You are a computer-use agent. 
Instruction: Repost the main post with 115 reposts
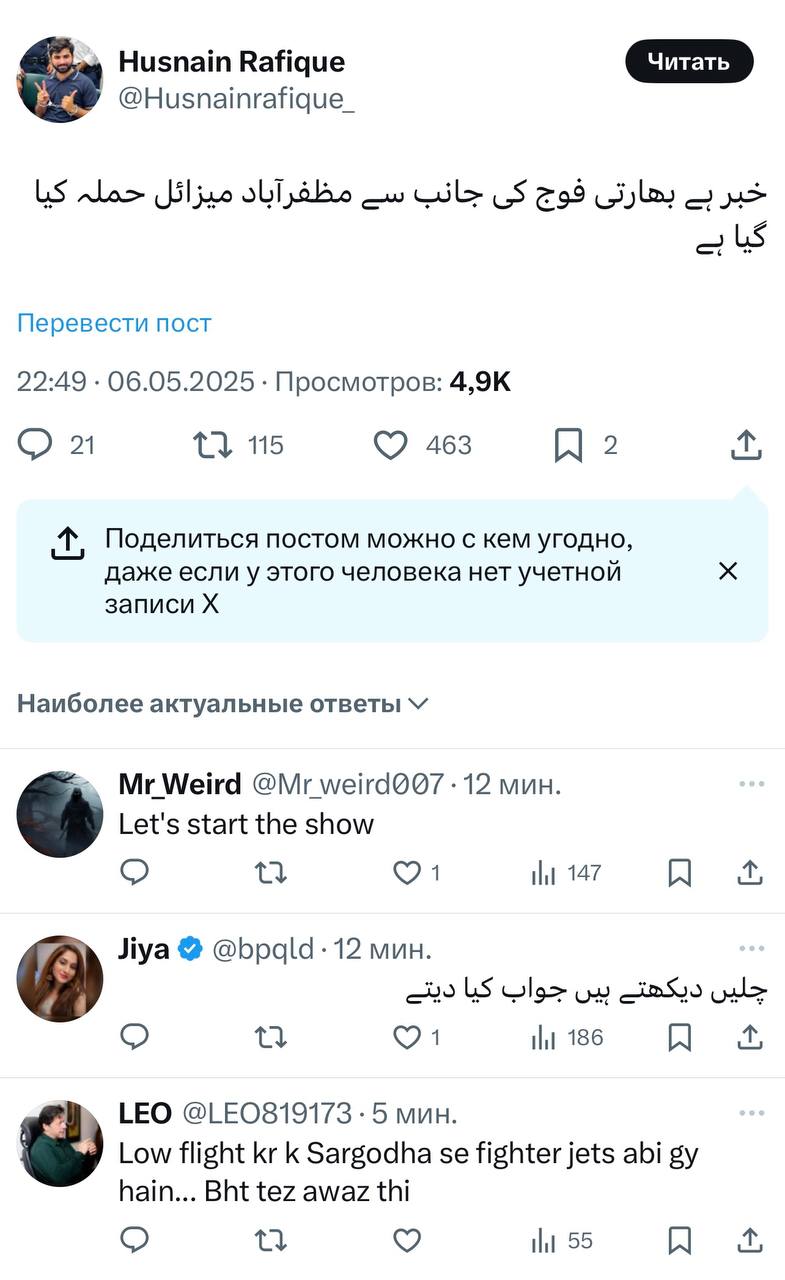pyautogui.click(x=213, y=445)
